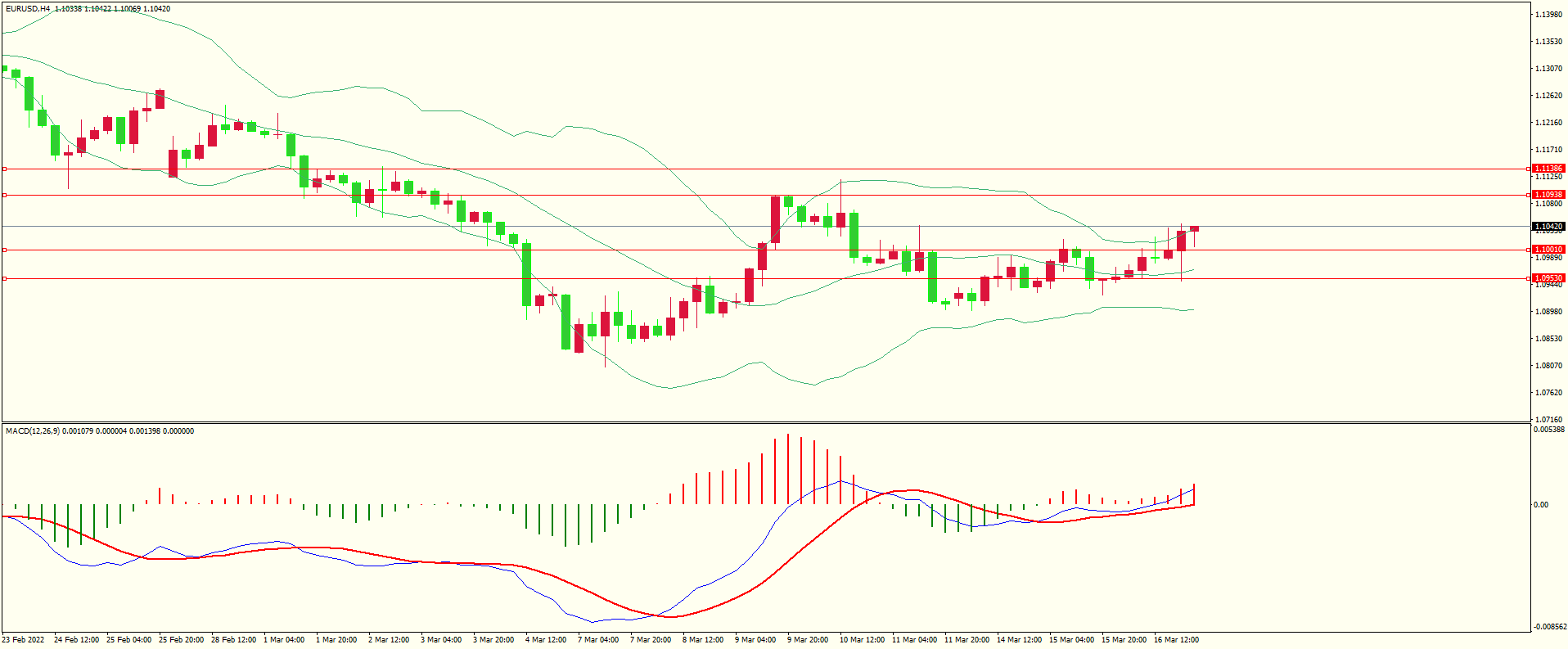
Task: Click the 7 Mar 04:00 time label
Action: pos(598,640)
